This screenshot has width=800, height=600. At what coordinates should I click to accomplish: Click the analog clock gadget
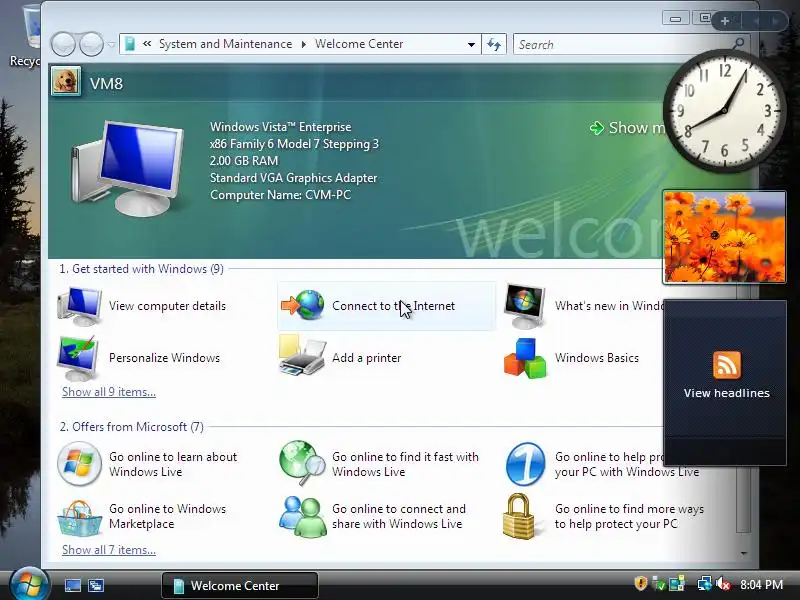point(724,111)
